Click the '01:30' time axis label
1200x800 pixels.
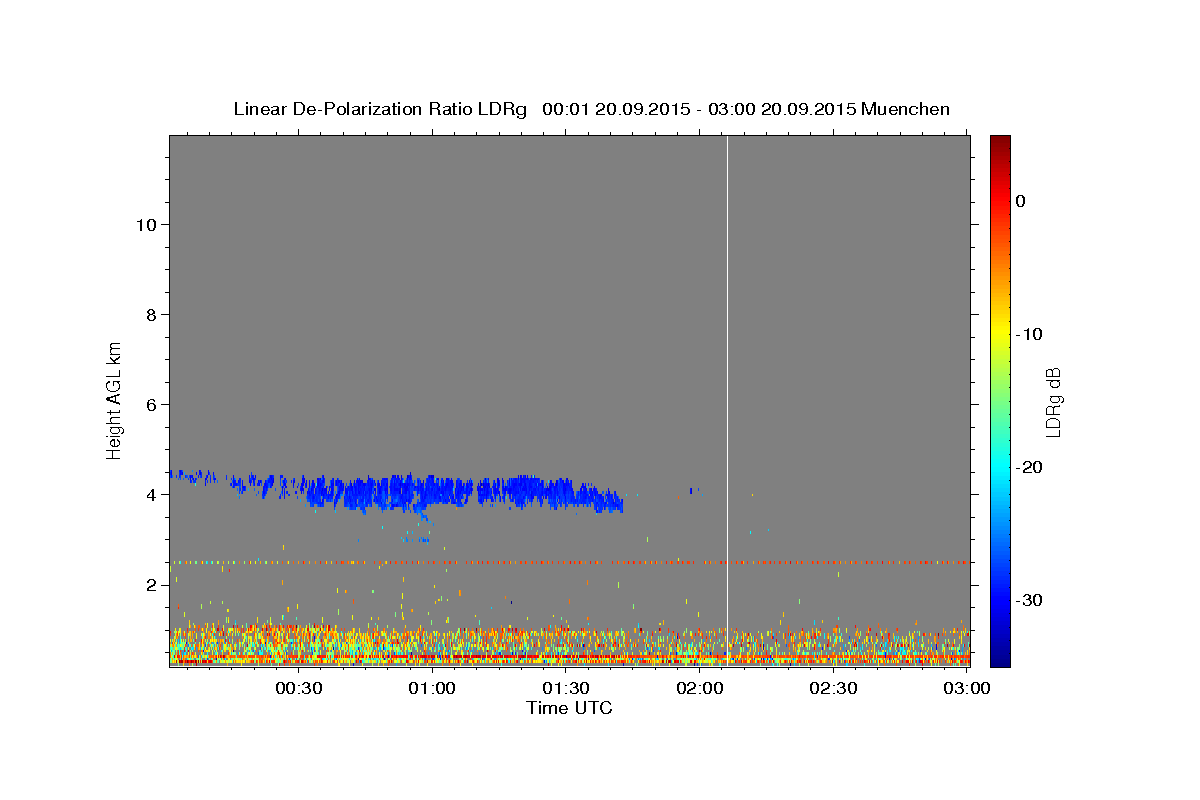click(x=566, y=689)
